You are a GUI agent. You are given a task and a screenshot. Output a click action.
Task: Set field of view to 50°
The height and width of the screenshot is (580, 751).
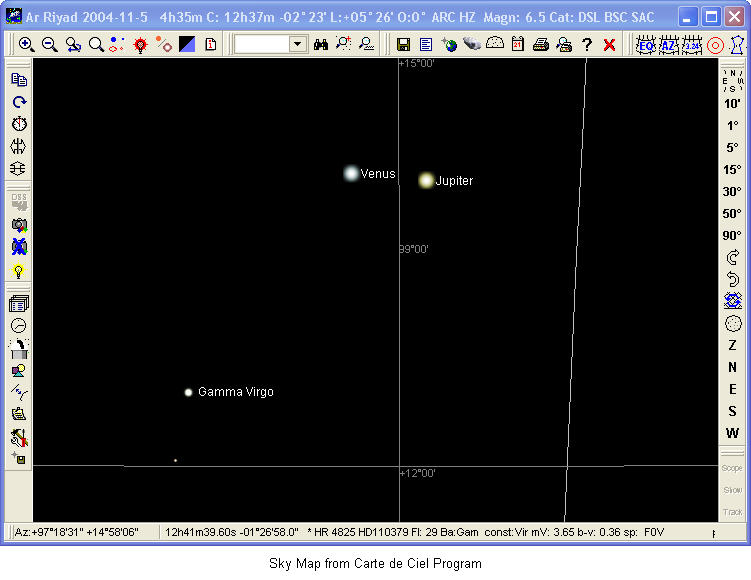[732, 213]
